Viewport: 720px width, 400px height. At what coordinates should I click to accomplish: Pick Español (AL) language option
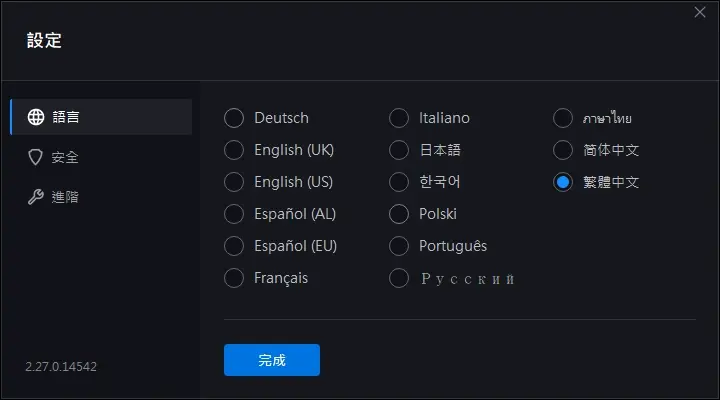click(234, 214)
